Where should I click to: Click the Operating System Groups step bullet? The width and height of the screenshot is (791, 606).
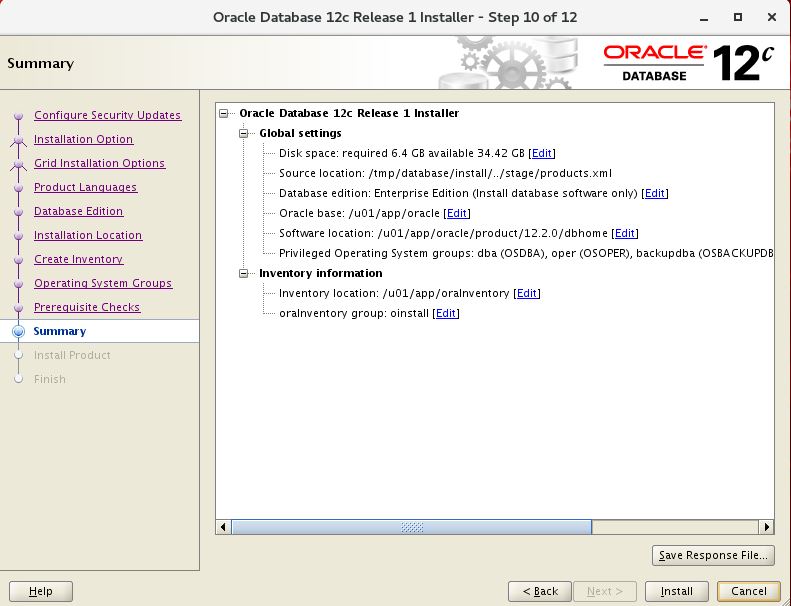pos(19,284)
